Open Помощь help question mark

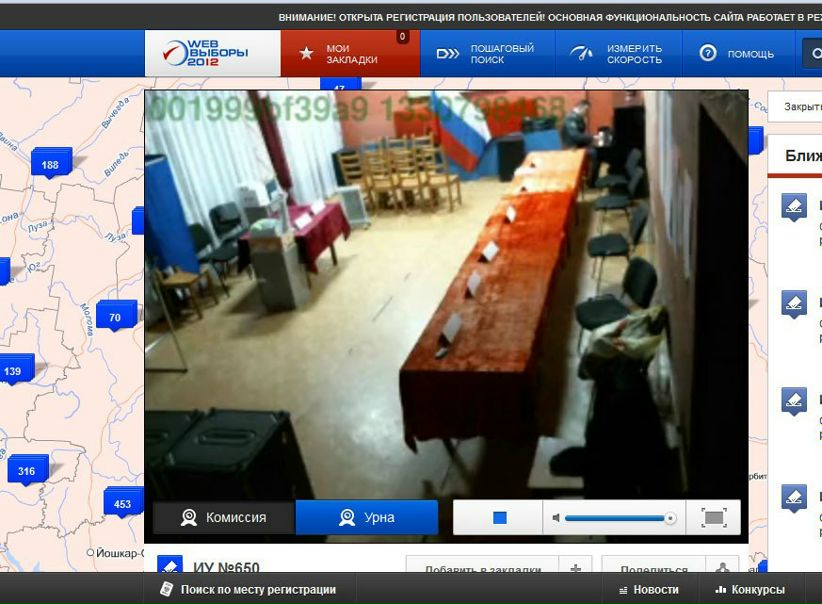point(737,54)
